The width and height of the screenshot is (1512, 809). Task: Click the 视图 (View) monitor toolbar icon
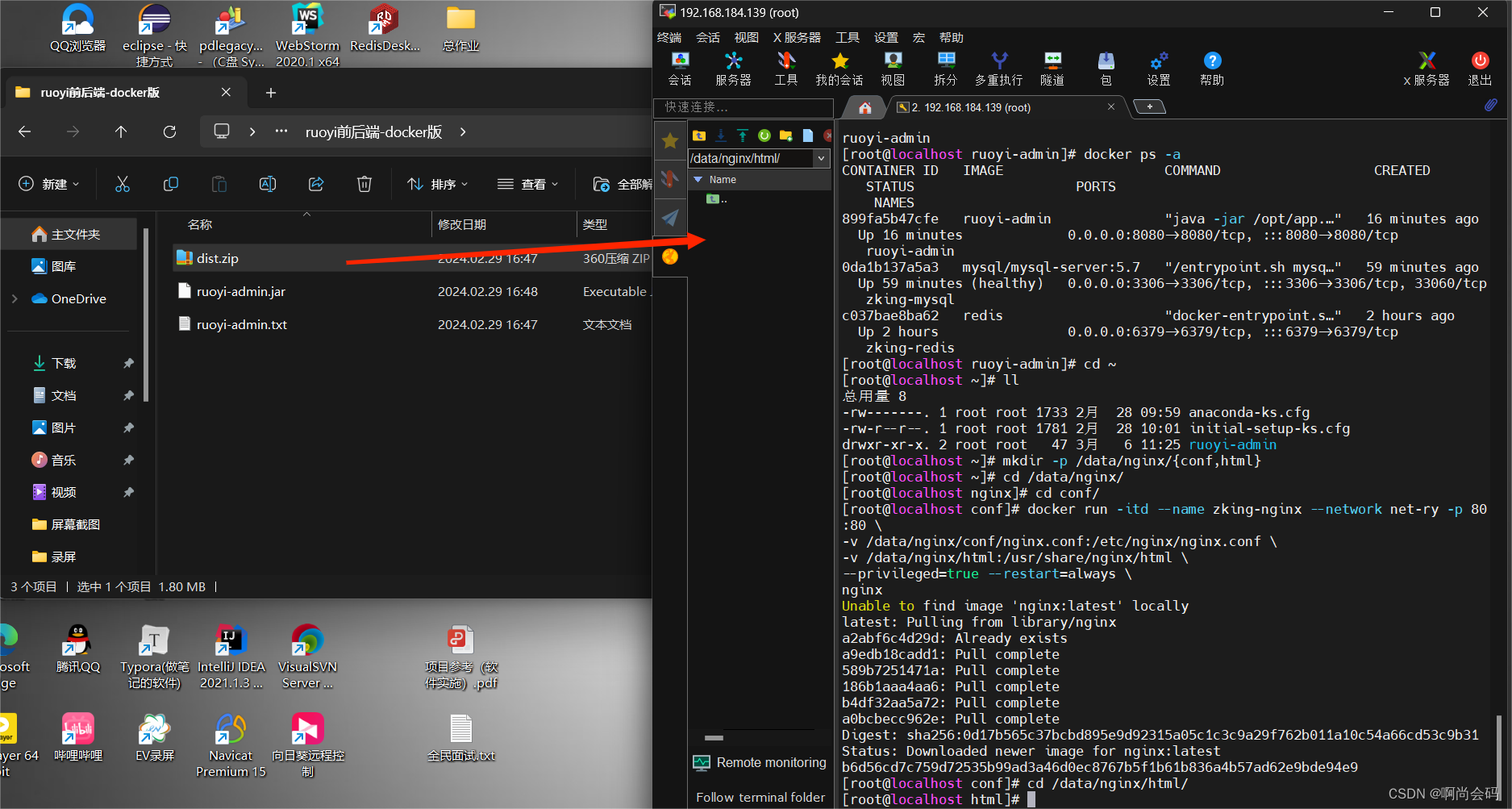pos(893,69)
